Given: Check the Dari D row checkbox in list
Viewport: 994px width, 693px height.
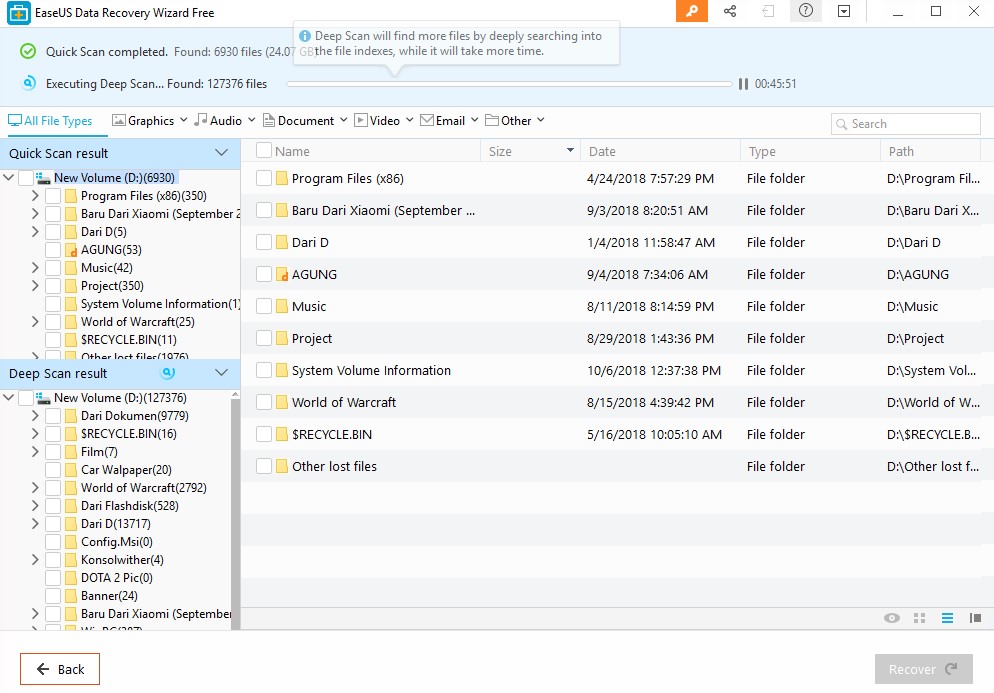Looking at the screenshot, I should pos(264,242).
